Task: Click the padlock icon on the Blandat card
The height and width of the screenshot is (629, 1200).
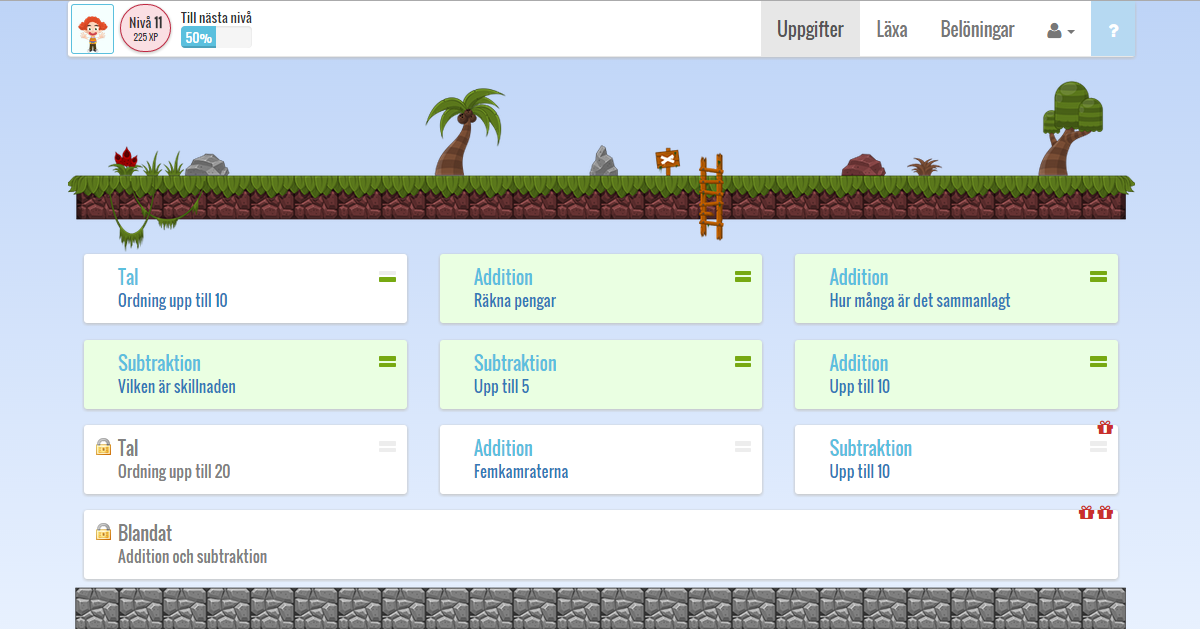Action: (102, 532)
